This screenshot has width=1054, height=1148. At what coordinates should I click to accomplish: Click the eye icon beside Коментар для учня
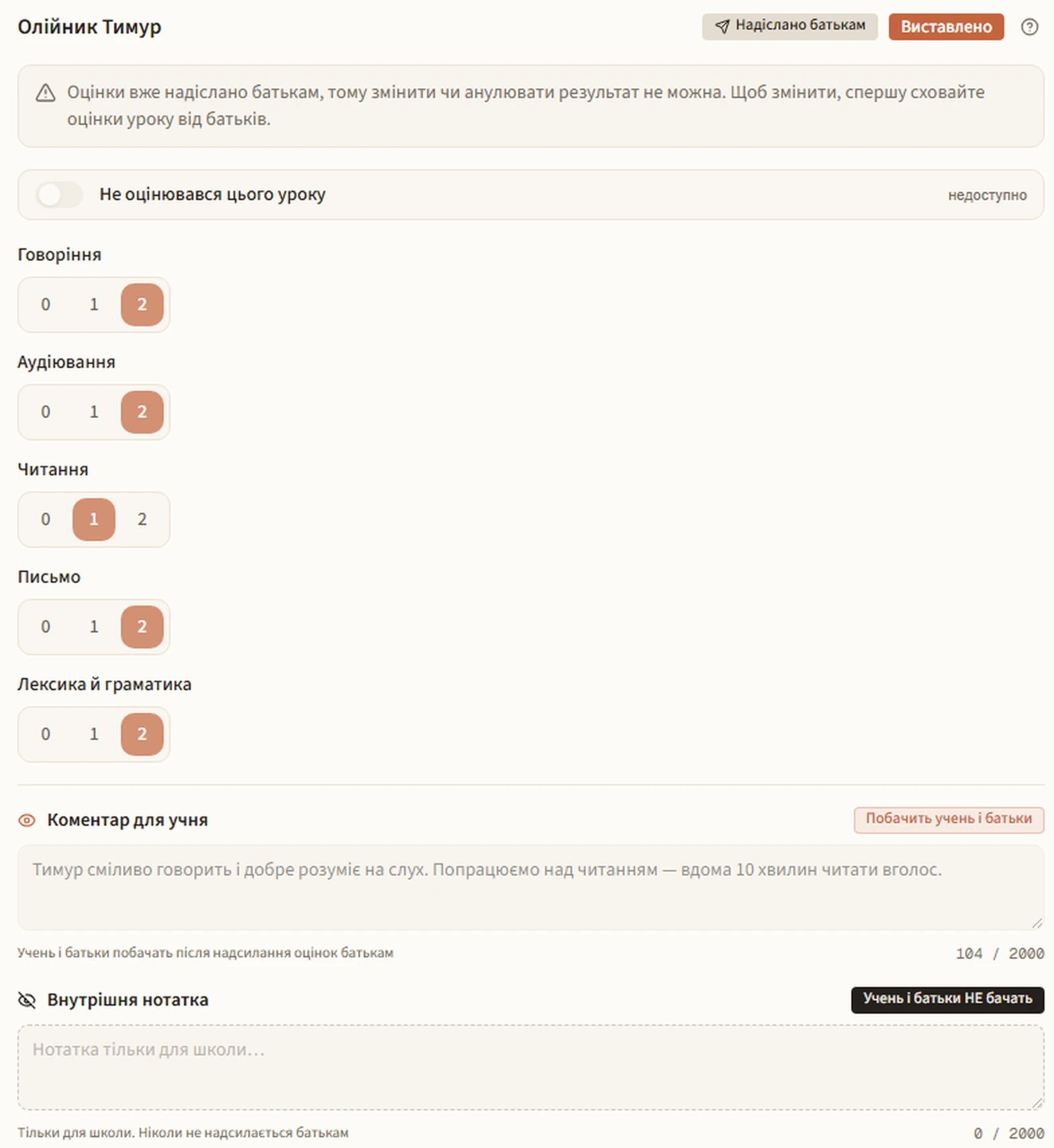(27, 820)
